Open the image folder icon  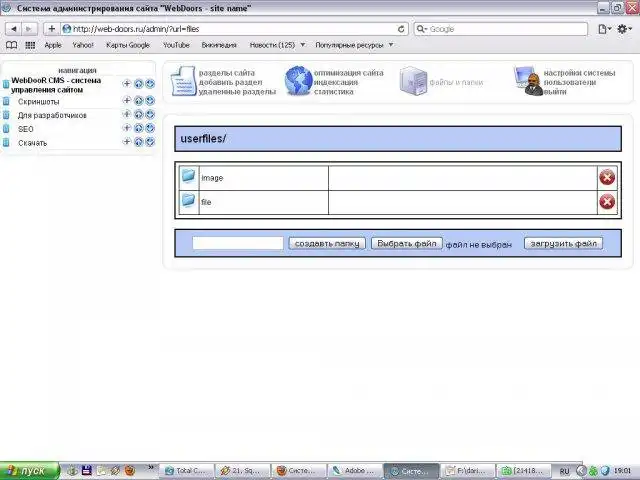tap(188, 176)
